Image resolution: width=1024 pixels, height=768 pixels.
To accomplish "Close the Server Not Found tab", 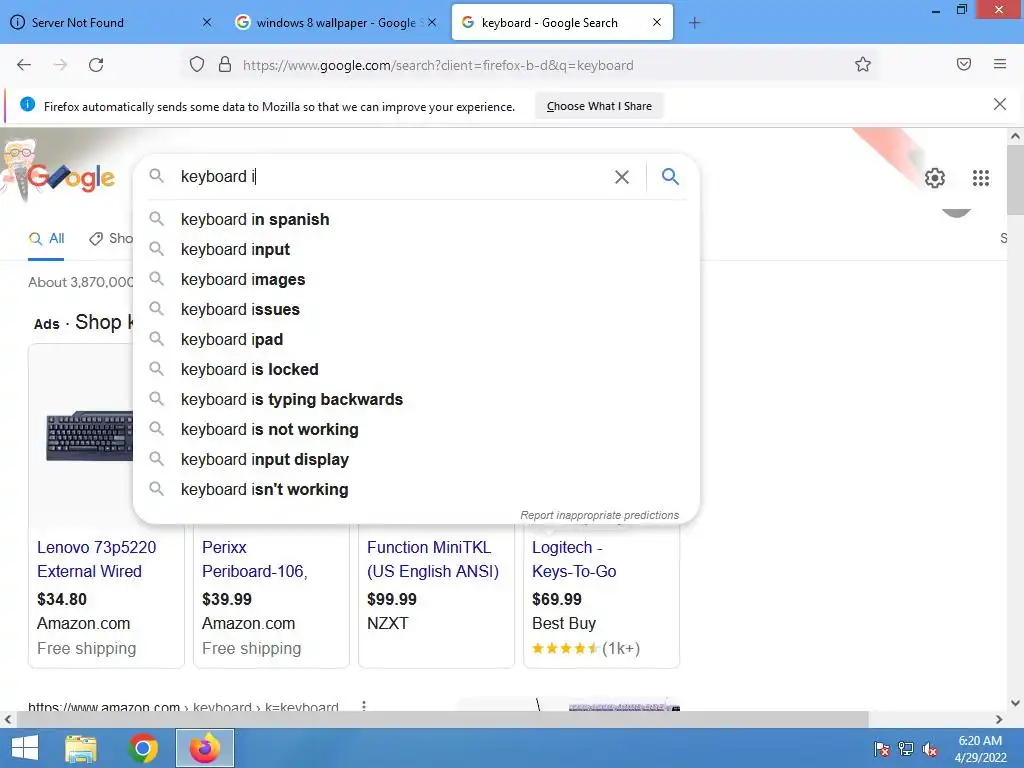I will click(x=207, y=22).
